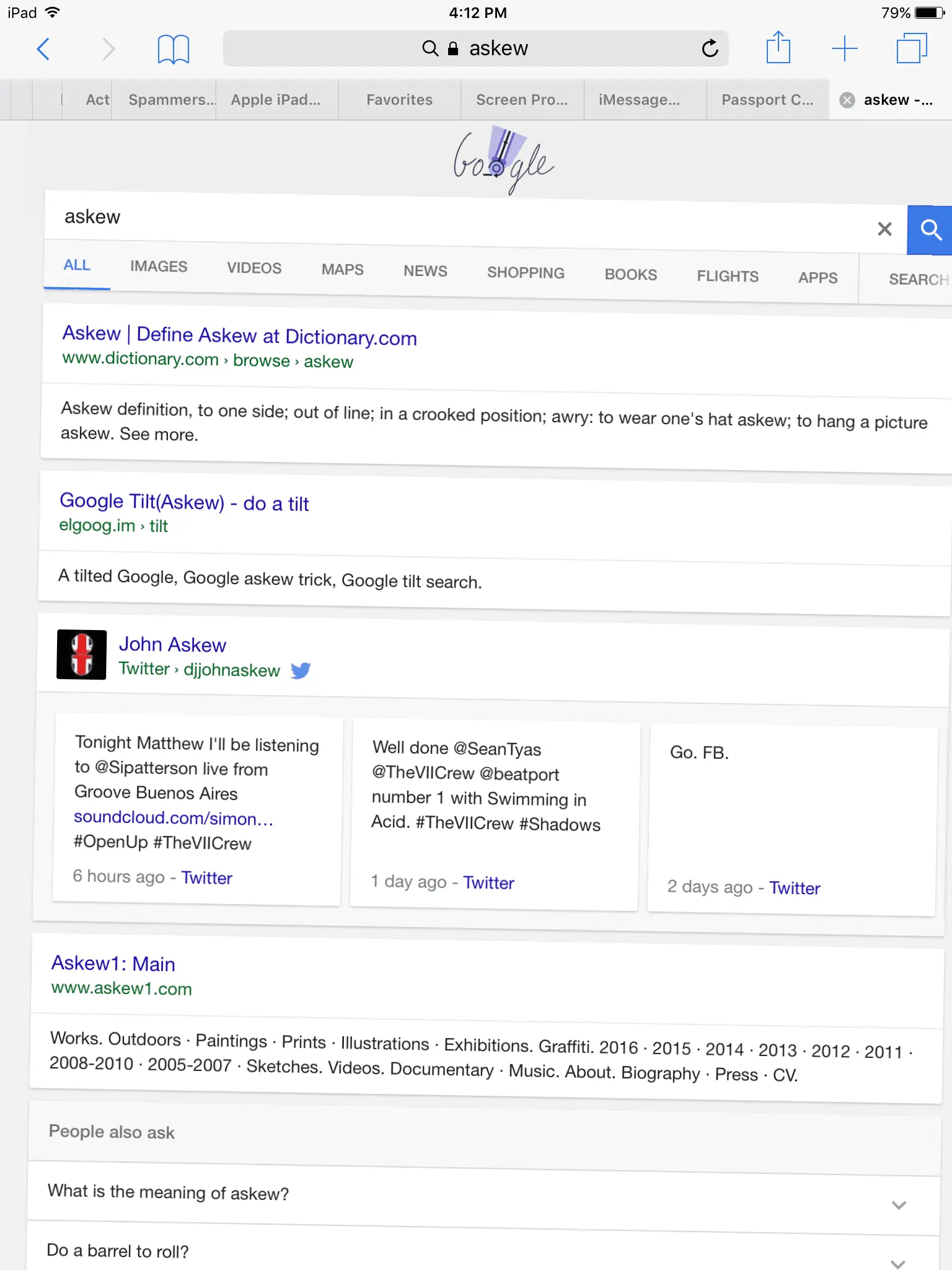
Task: Open the Dictionary.com Define Askew result
Action: pyautogui.click(x=239, y=335)
